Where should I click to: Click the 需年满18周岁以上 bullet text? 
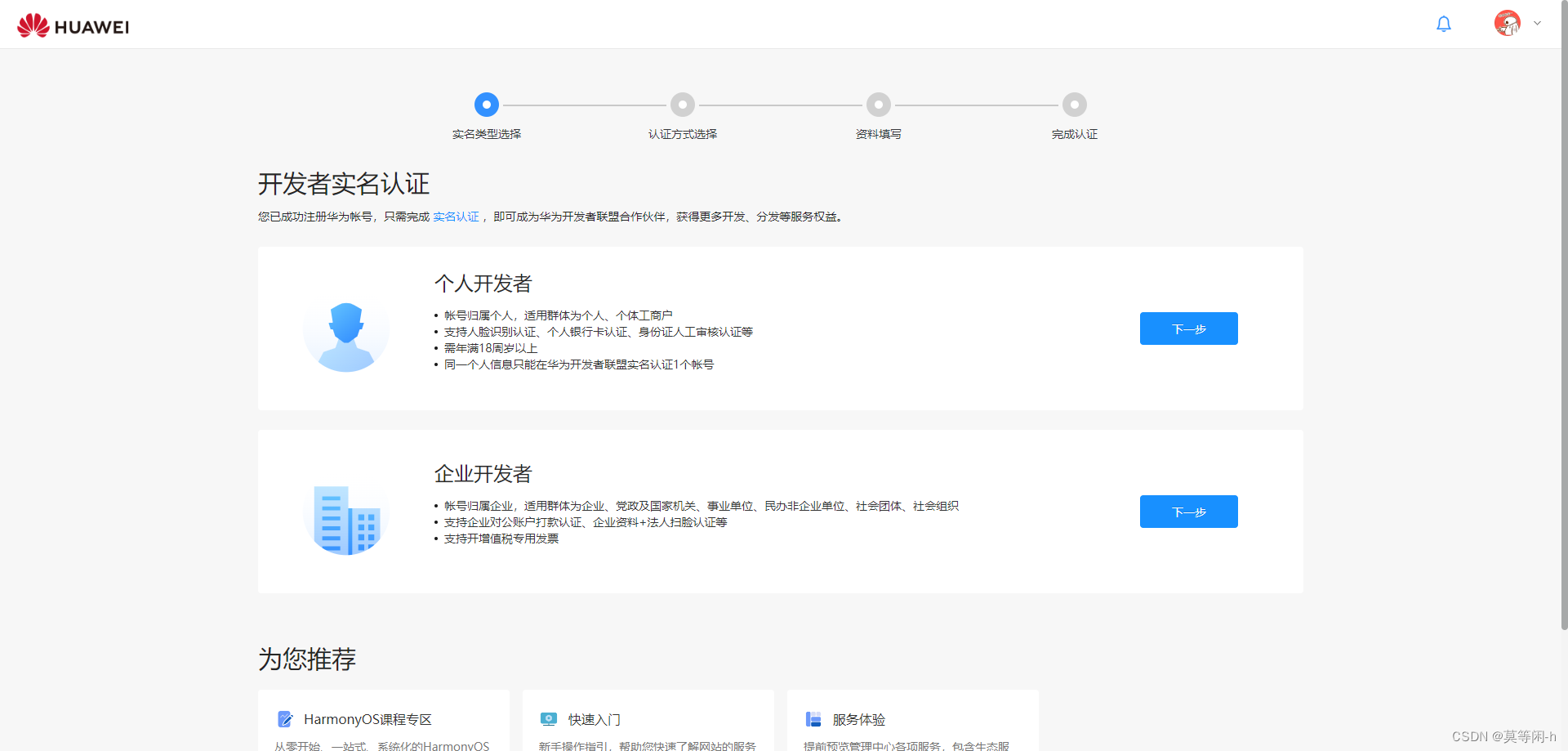tap(491, 348)
